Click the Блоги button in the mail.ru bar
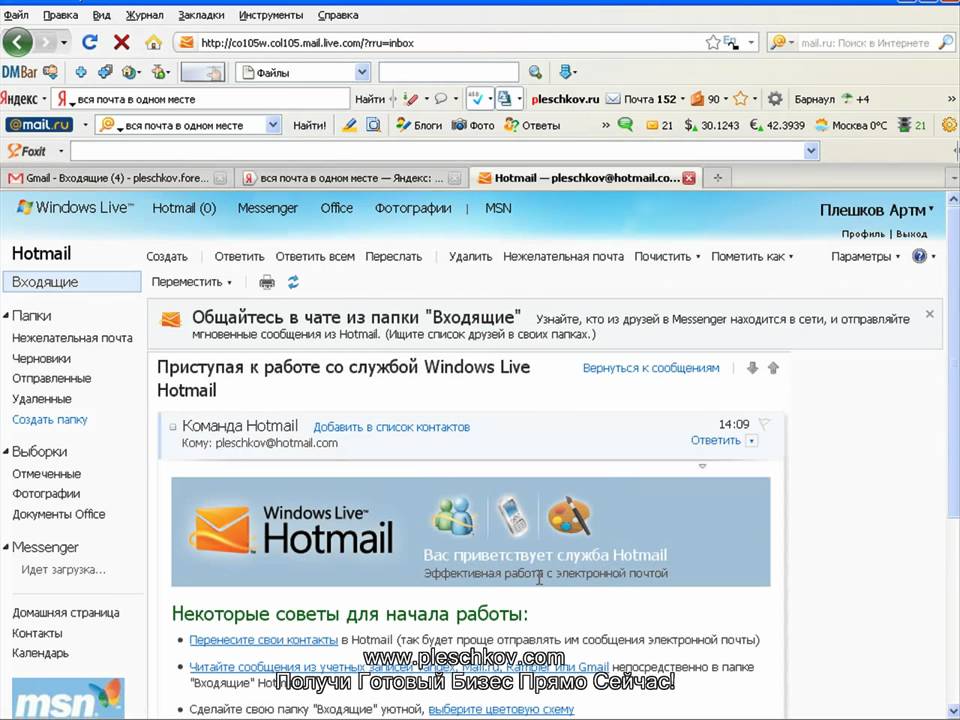Screen dimensions: 960x720 click(x=419, y=125)
